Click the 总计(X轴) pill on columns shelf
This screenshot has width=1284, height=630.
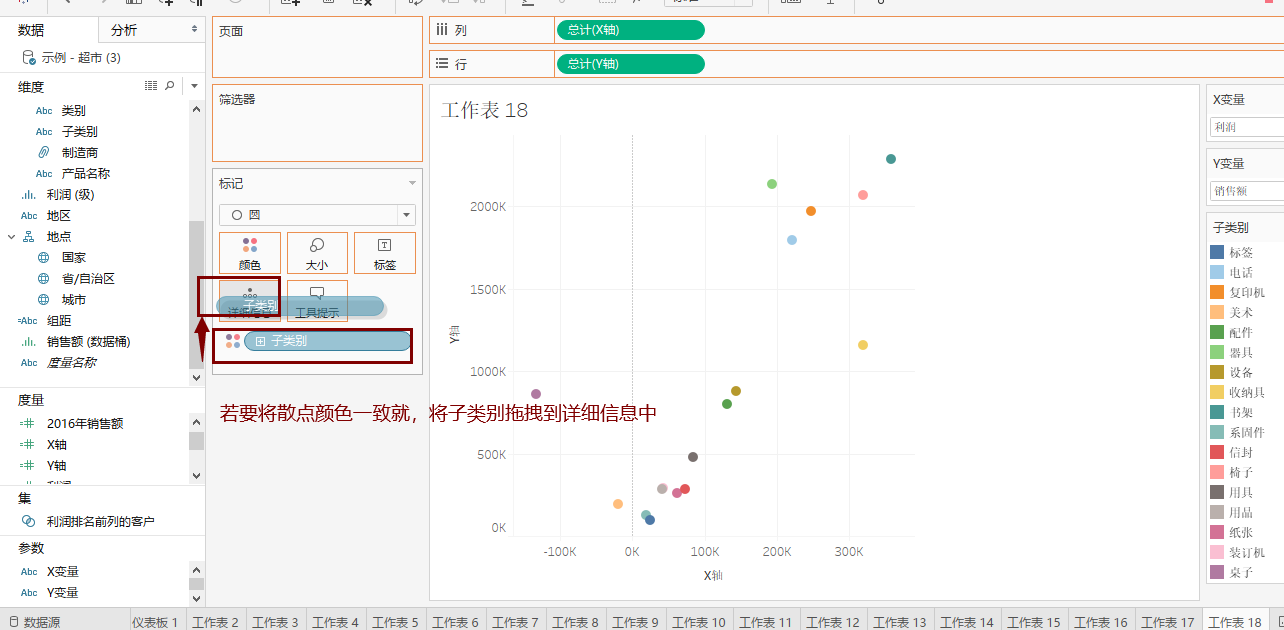pos(630,30)
